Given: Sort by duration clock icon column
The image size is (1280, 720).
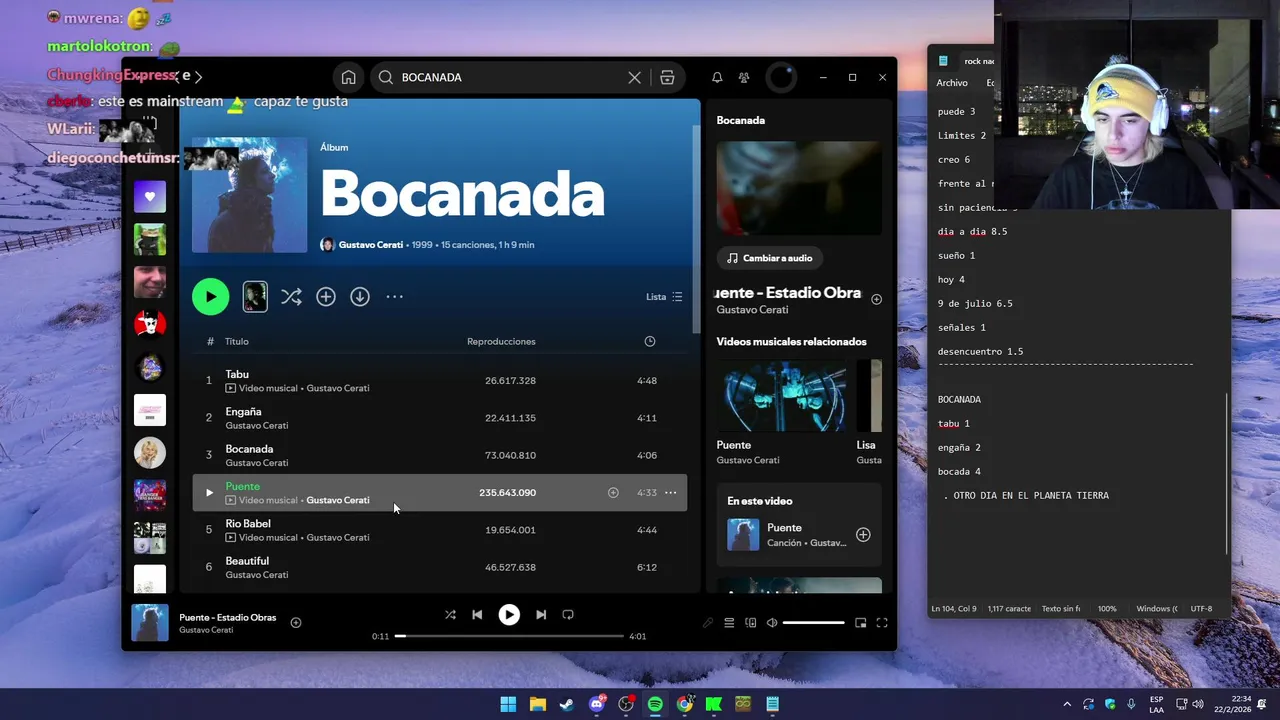Looking at the screenshot, I should tap(650, 341).
